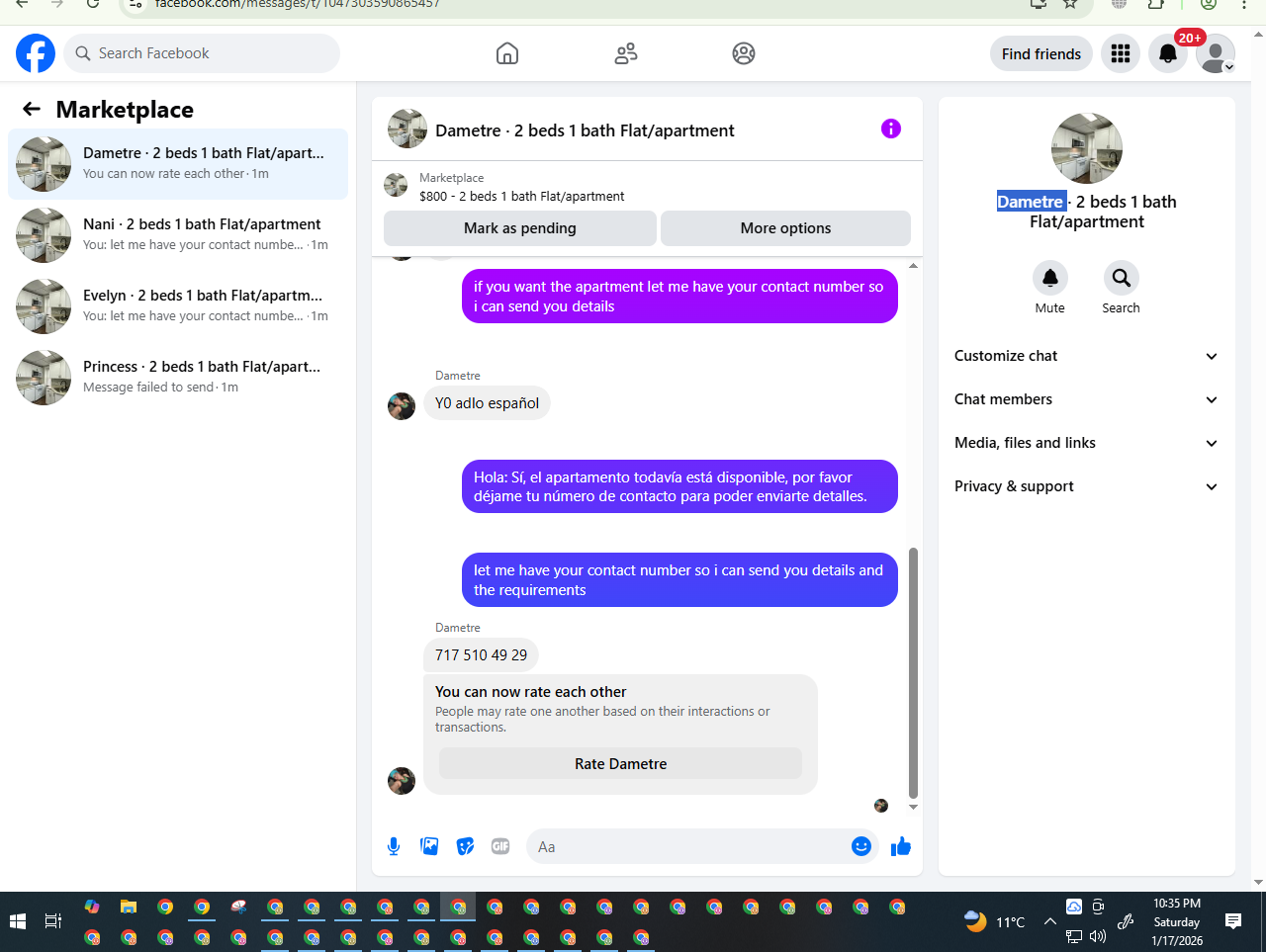Open the Evelyn conversation
Screen dimensions: 1266x952
tap(178, 306)
